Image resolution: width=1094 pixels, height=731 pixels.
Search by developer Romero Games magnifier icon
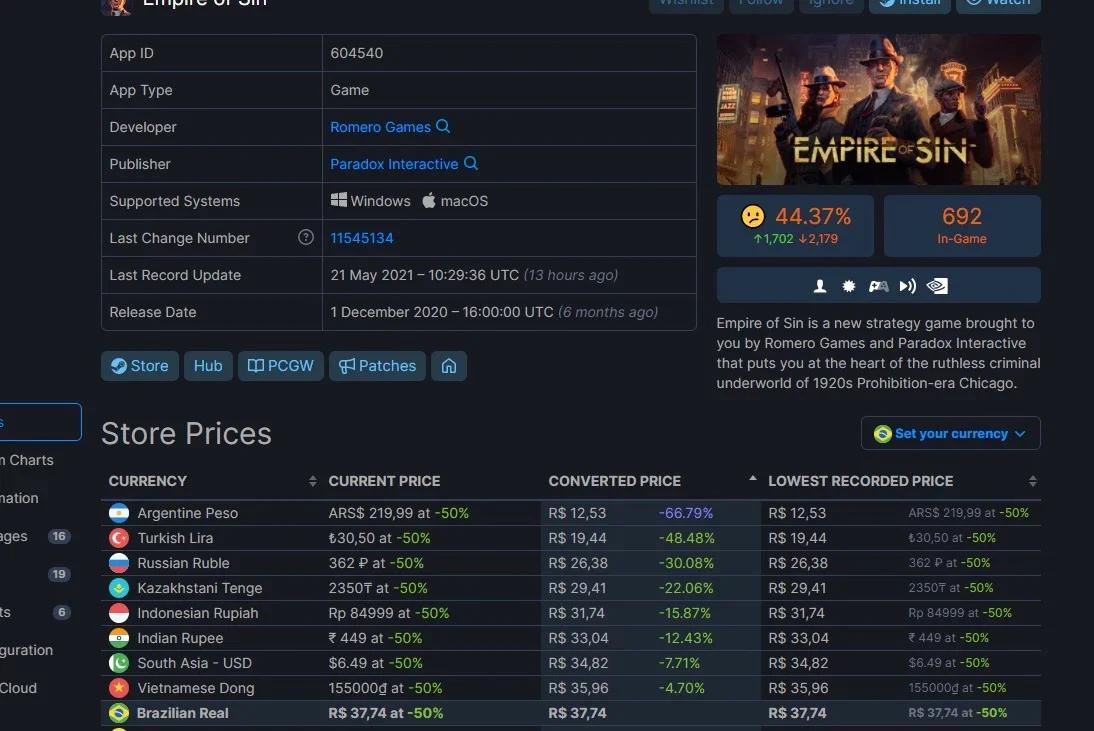pyautogui.click(x=443, y=126)
